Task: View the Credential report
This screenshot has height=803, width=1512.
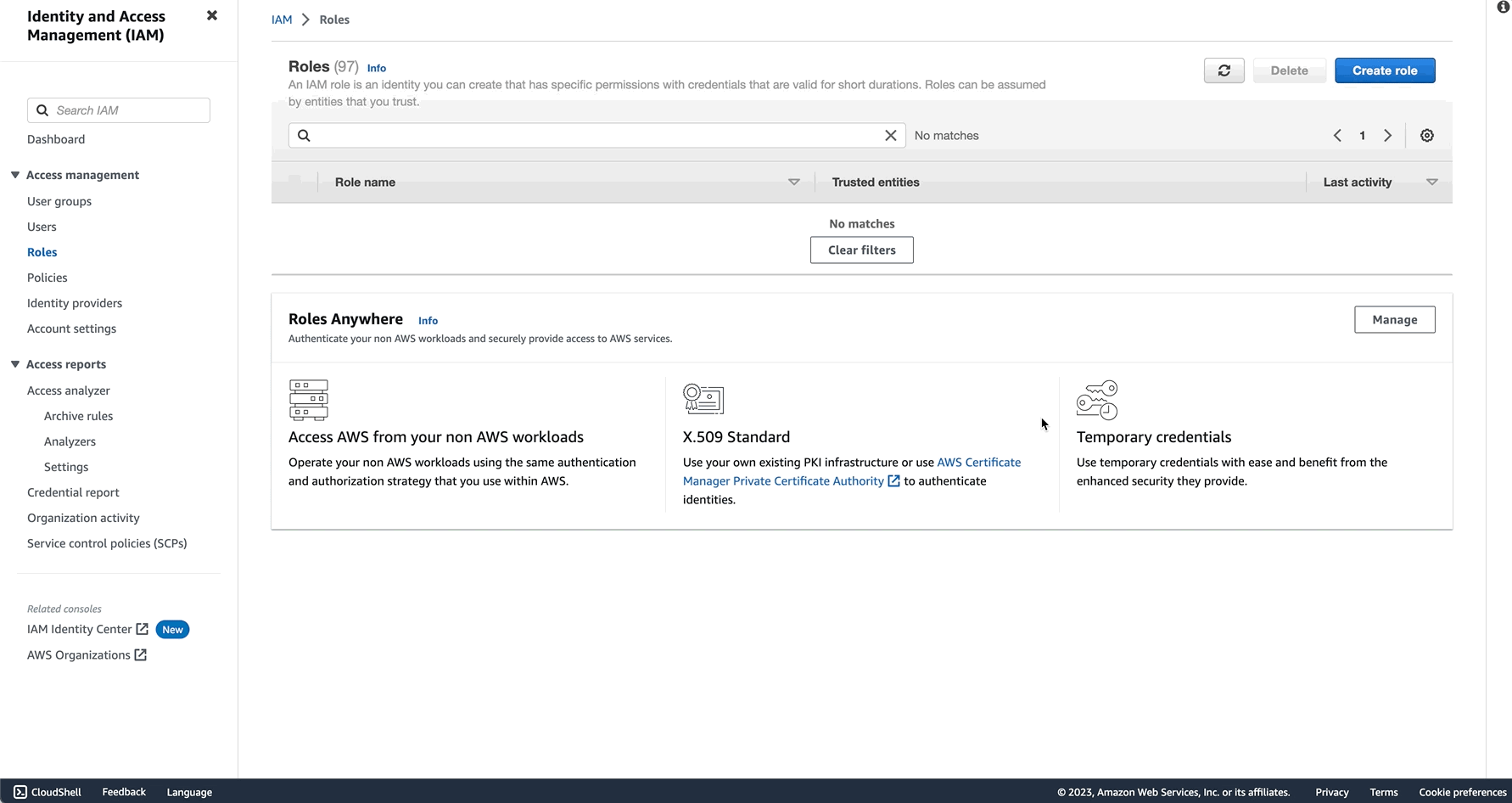Action: [x=73, y=492]
